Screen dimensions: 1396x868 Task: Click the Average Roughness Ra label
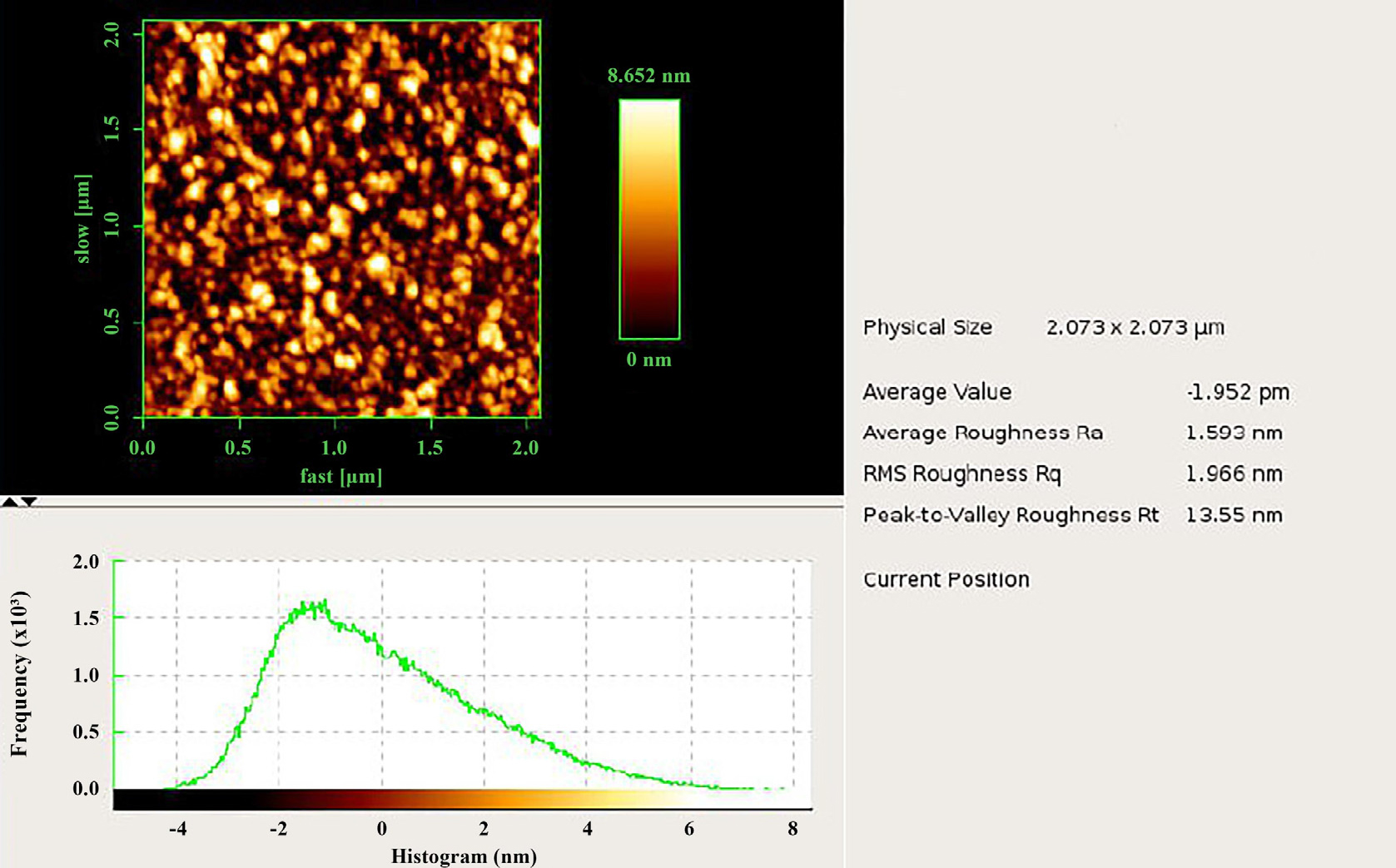pos(982,433)
